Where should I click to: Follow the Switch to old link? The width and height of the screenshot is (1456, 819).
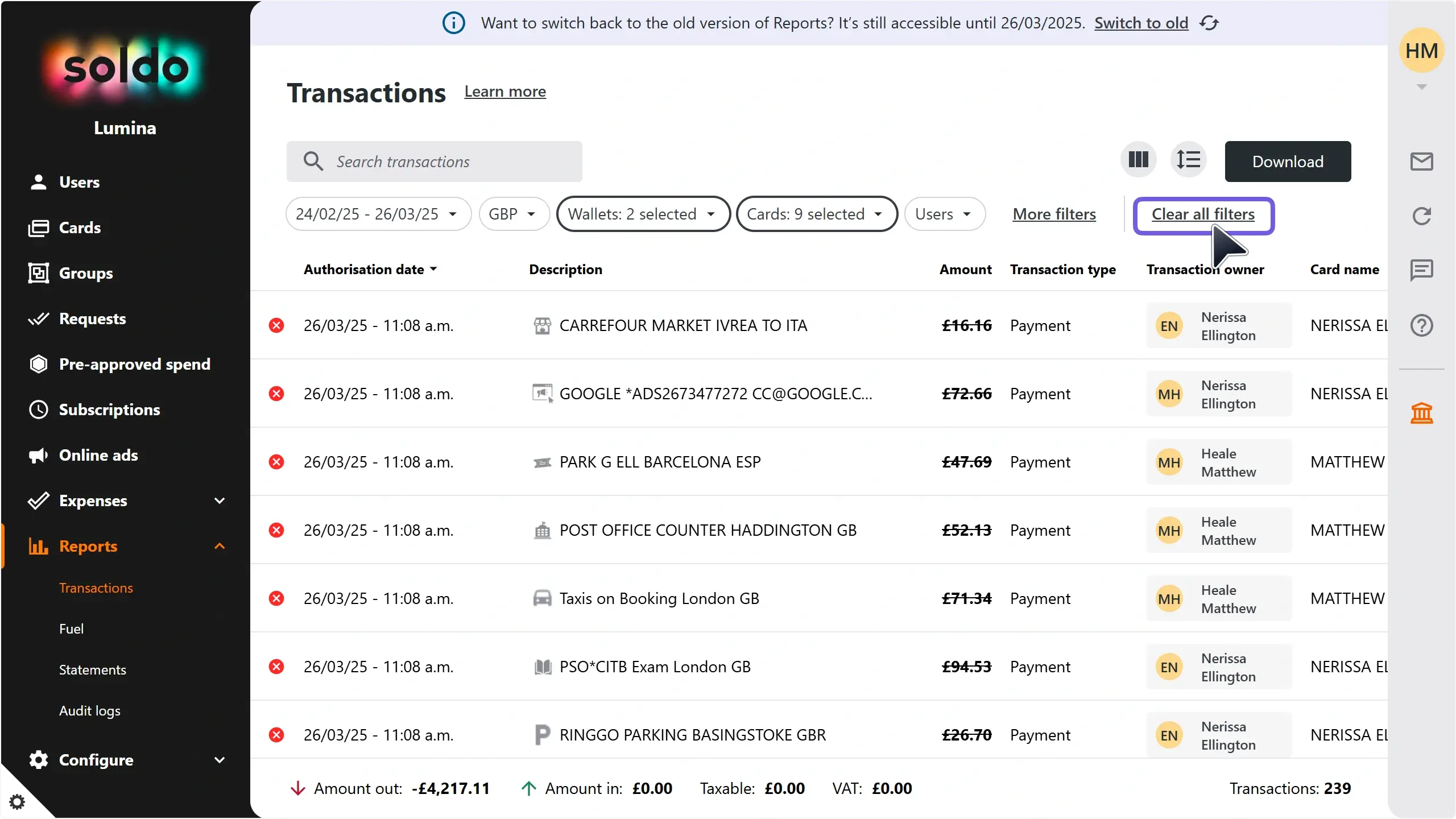click(x=1141, y=23)
